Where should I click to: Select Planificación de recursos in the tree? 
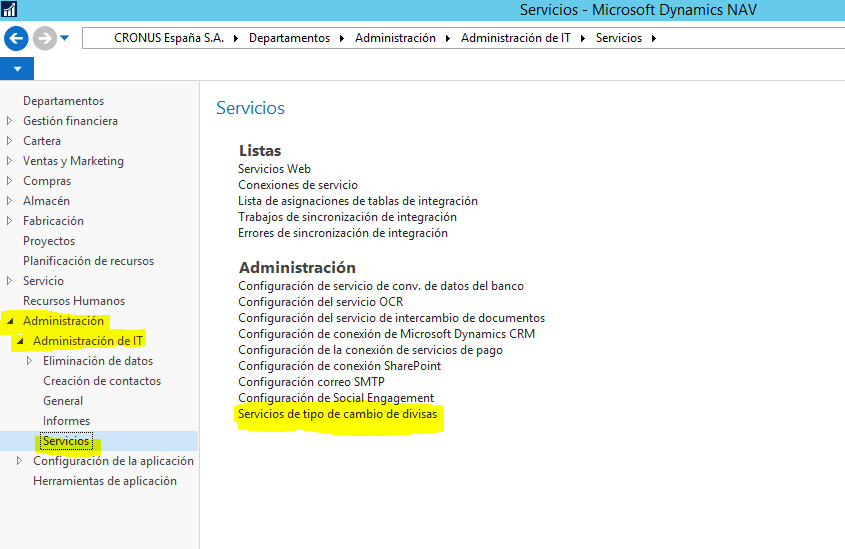click(x=88, y=261)
